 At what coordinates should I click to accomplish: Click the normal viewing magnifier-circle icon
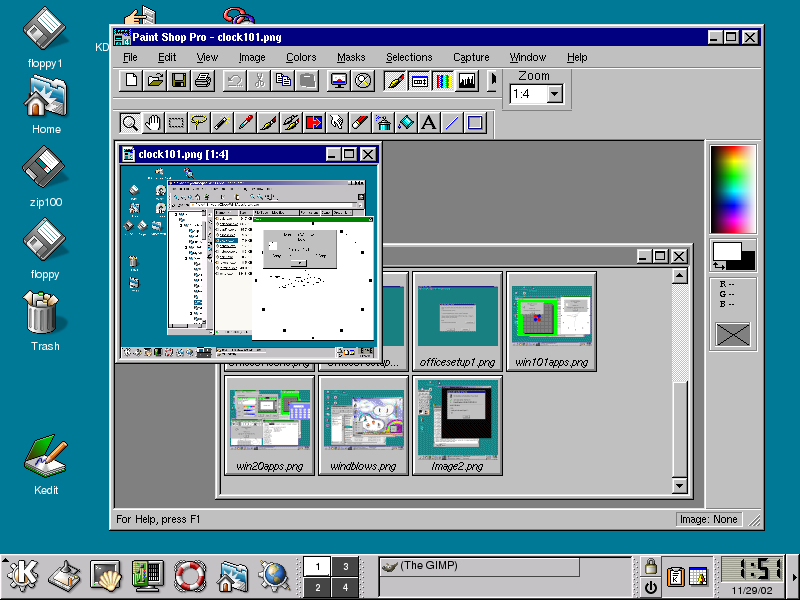pyautogui.click(x=363, y=81)
